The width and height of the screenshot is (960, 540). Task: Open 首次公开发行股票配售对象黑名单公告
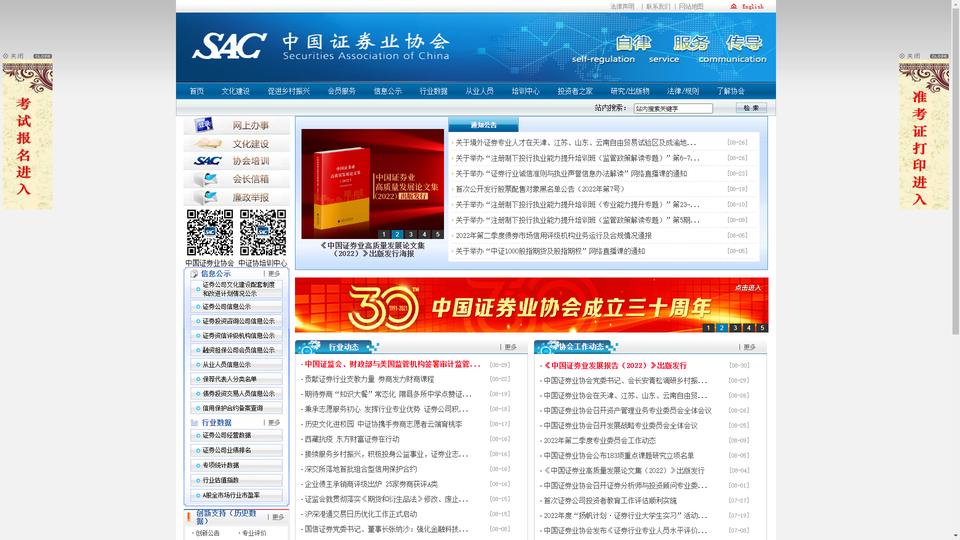539,189
